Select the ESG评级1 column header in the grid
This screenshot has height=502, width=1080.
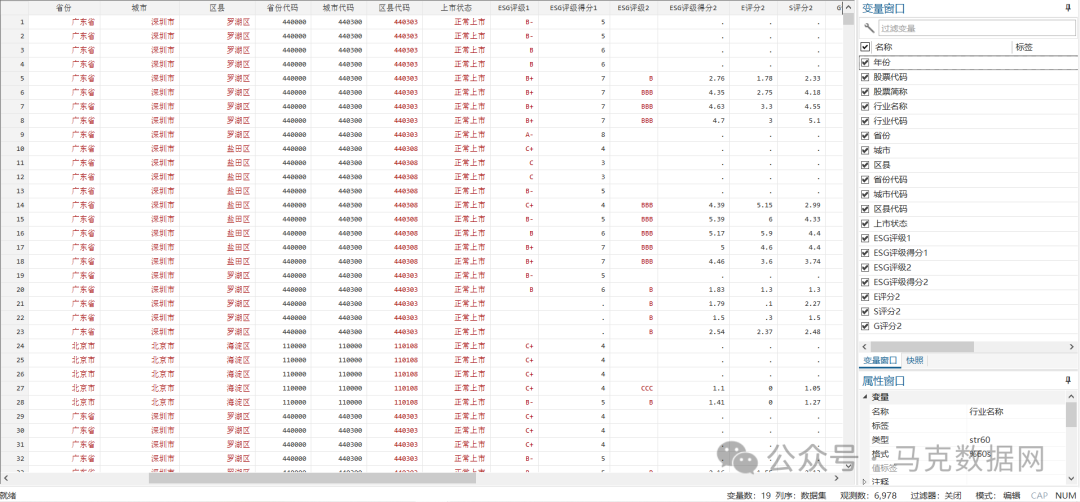515,8
